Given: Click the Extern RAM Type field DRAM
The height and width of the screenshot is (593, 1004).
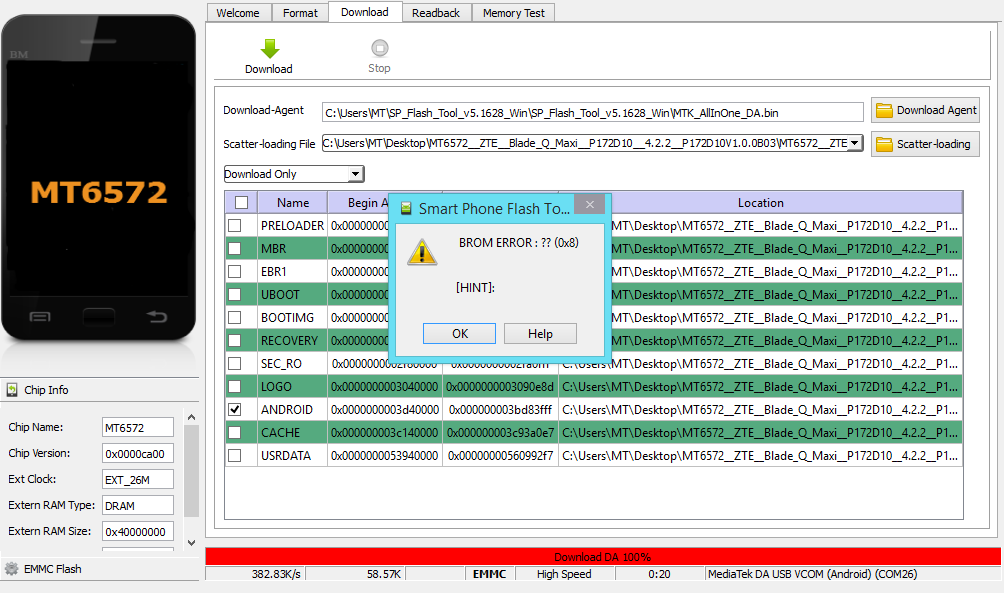Looking at the screenshot, I should [138, 505].
